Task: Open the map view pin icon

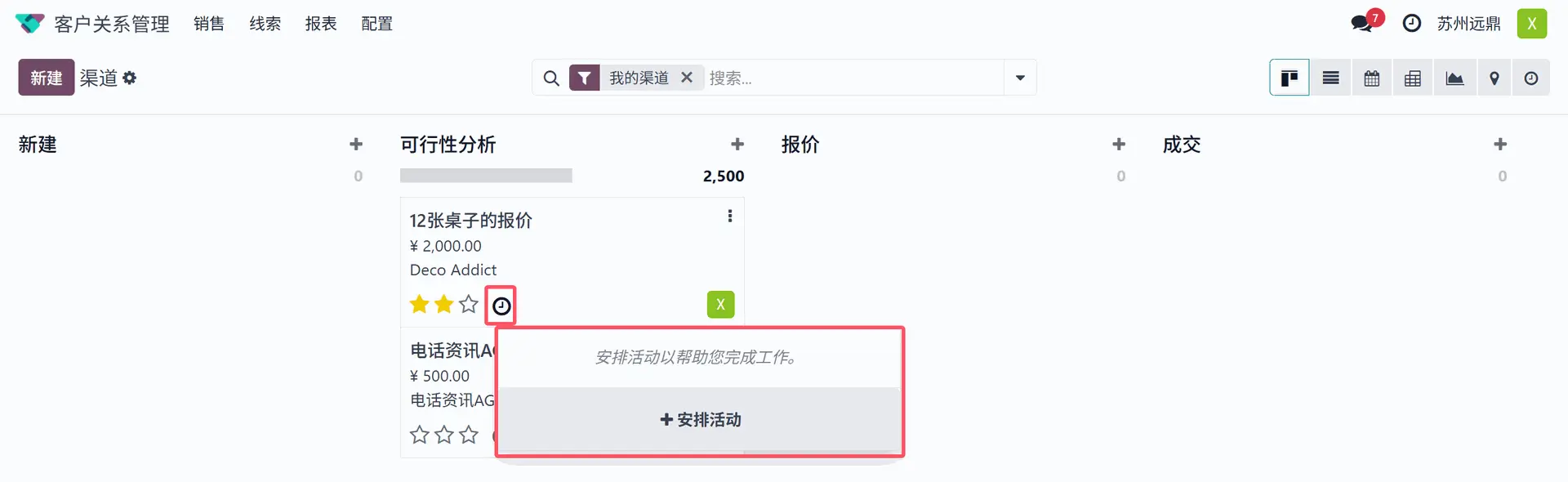Action: [1494, 78]
